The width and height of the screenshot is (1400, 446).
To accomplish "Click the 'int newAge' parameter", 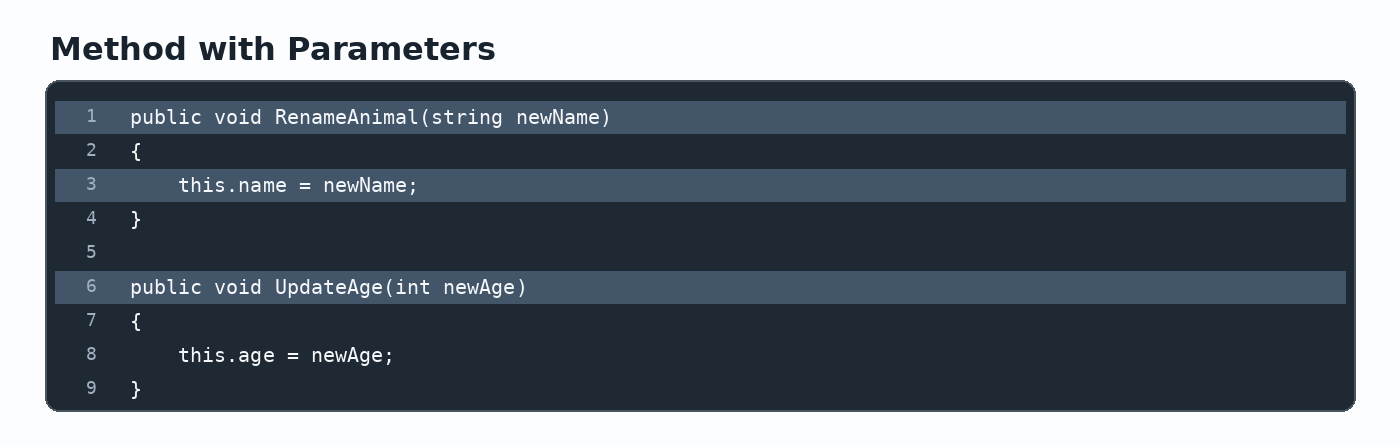I will click(x=455, y=288).
